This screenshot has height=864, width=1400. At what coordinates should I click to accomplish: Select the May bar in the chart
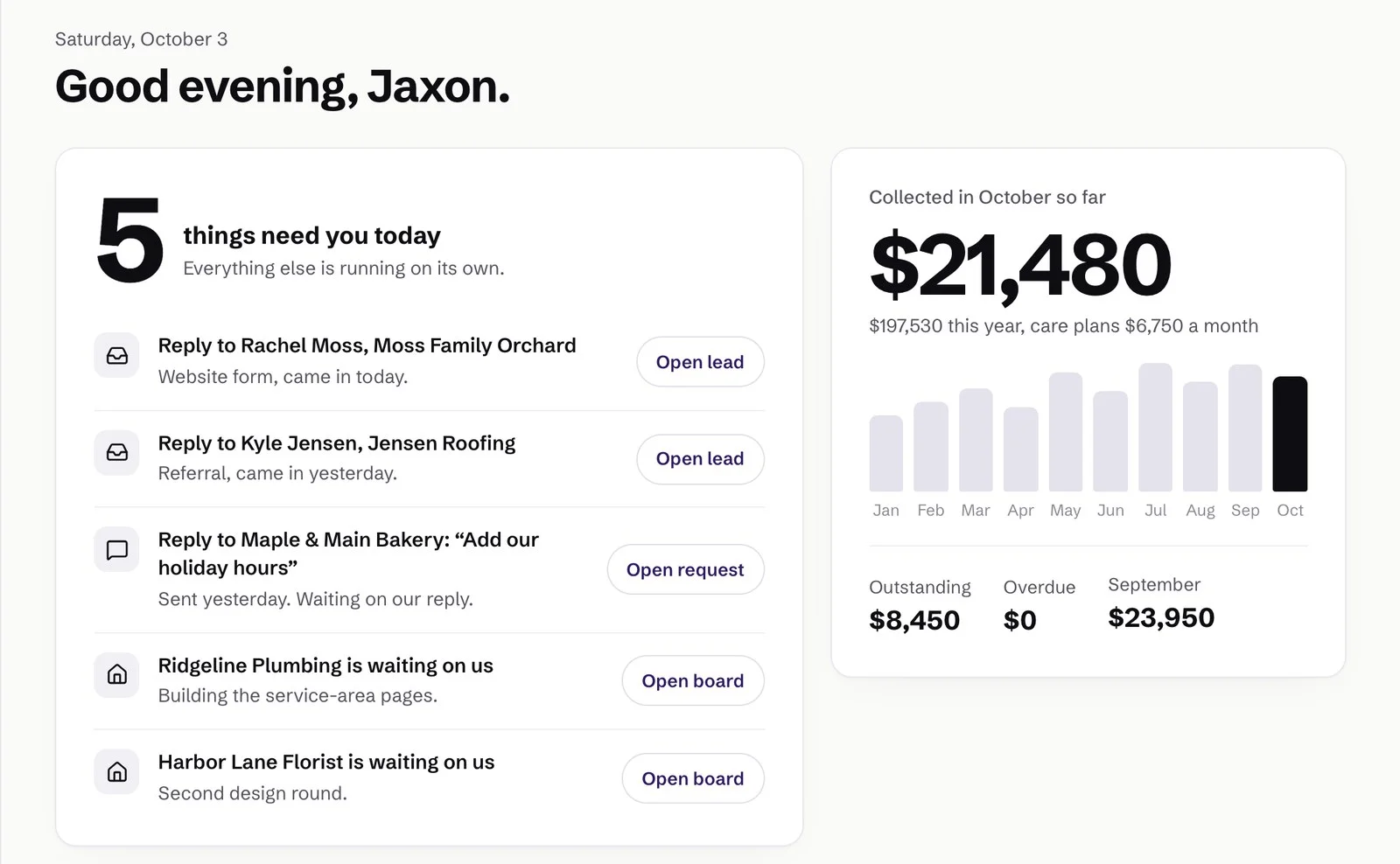pos(1066,432)
